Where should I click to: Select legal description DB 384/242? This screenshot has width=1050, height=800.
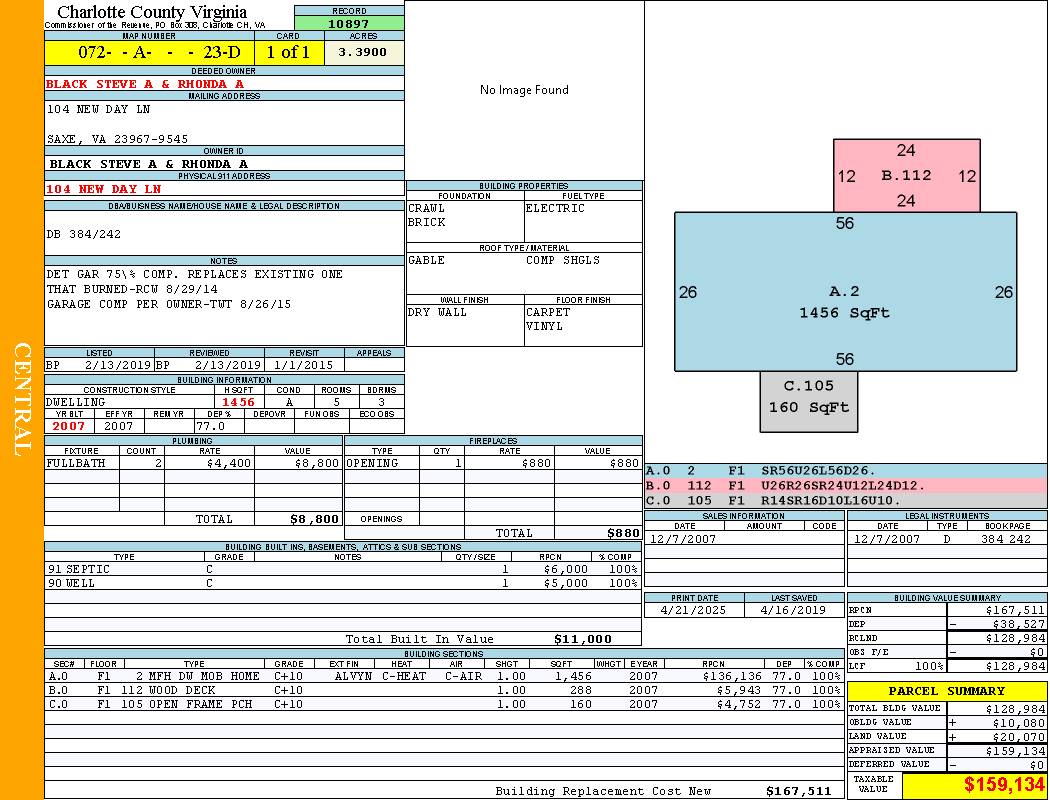point(84,234)
